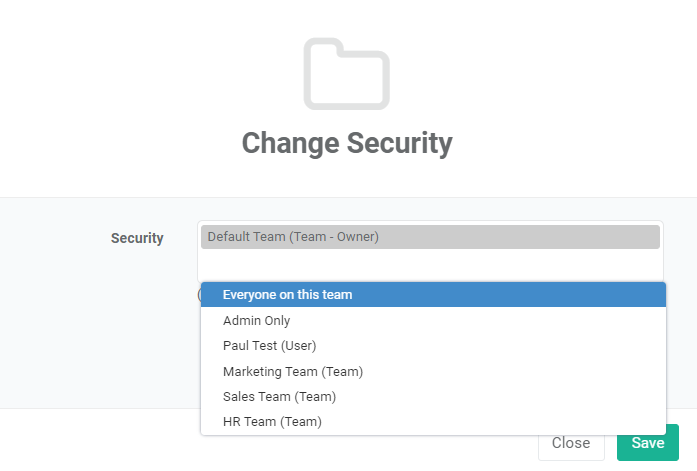
Task: Click the Change Security heading
Action: coord(347,143)
